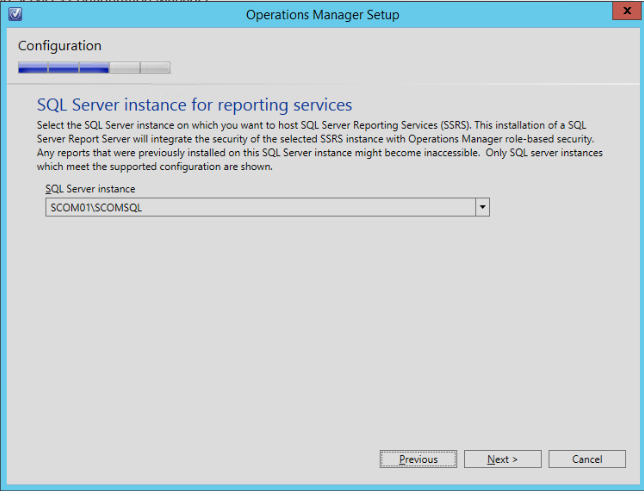Click the last unfilled progress bar segment
The height and width of the screenshot is (491, 644).
[155, 68]
